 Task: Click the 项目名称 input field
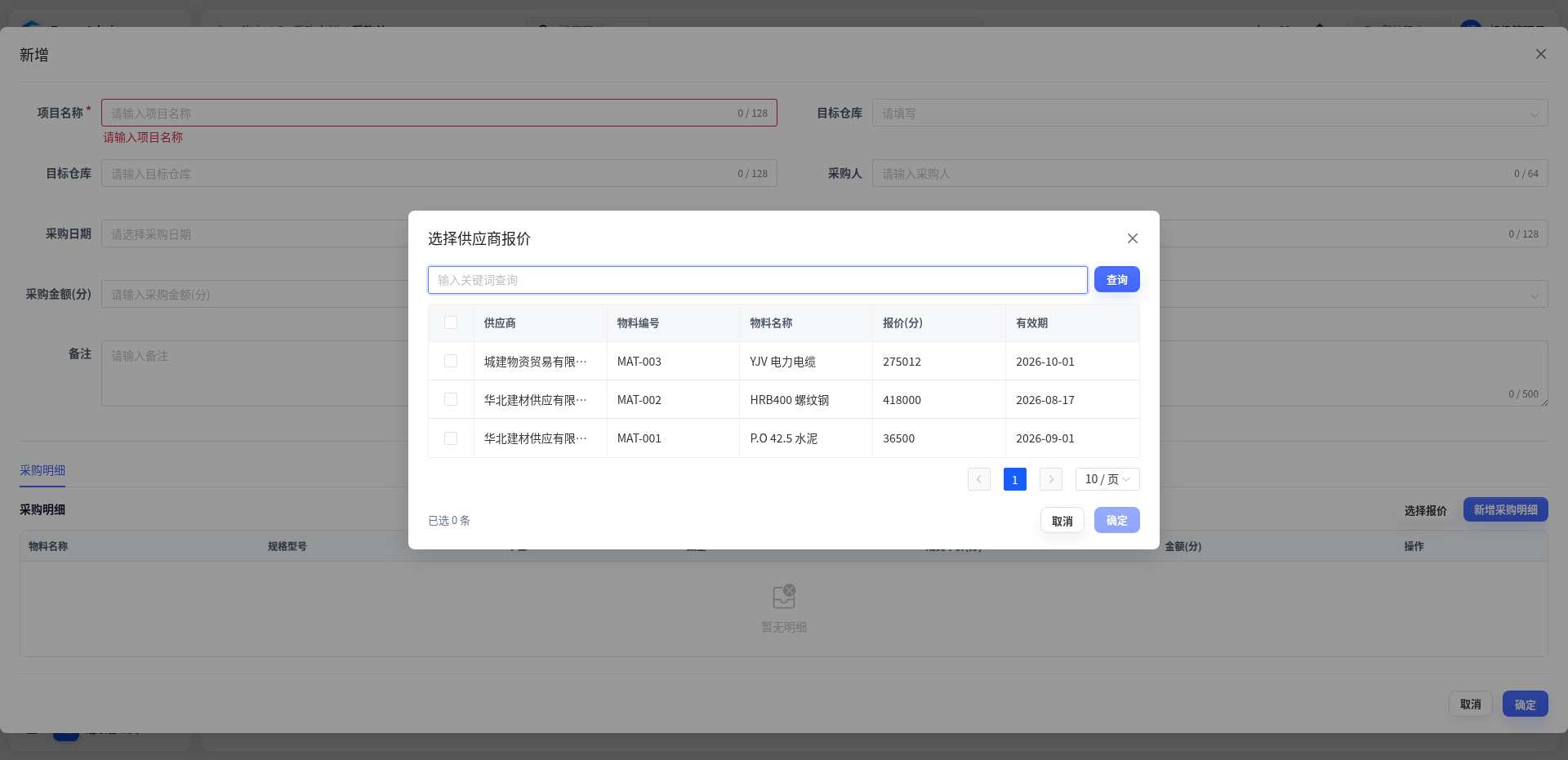pos(439,113)
